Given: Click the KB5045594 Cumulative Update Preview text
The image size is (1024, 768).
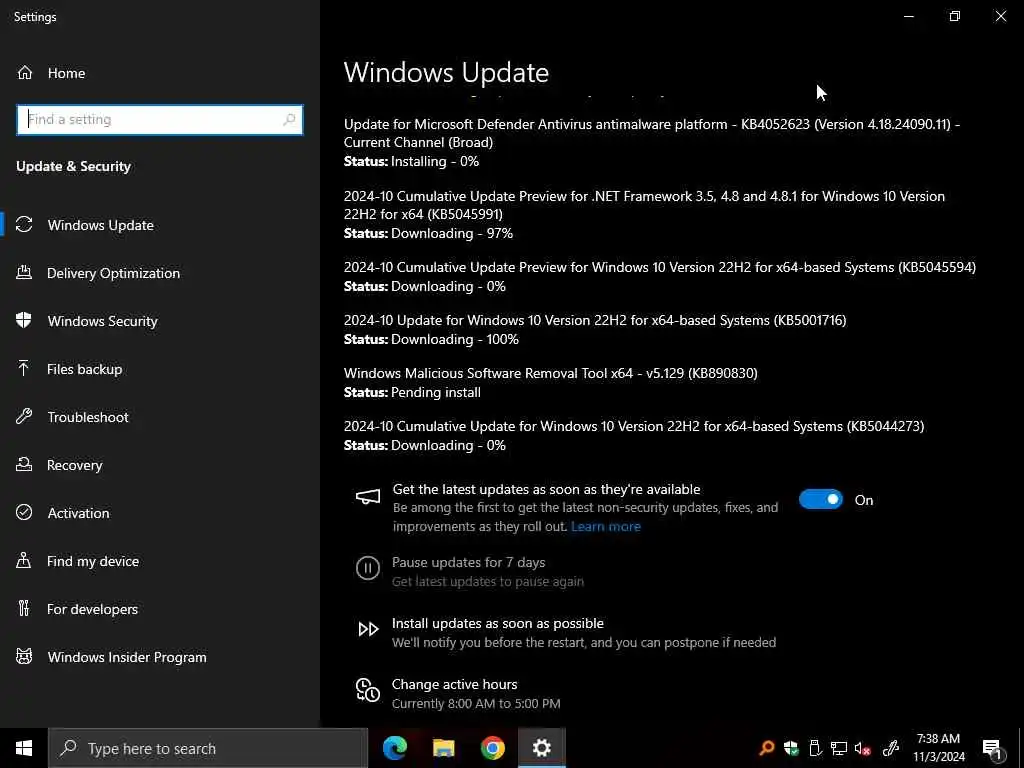Looking at the screenshot, I should (660, 267).
